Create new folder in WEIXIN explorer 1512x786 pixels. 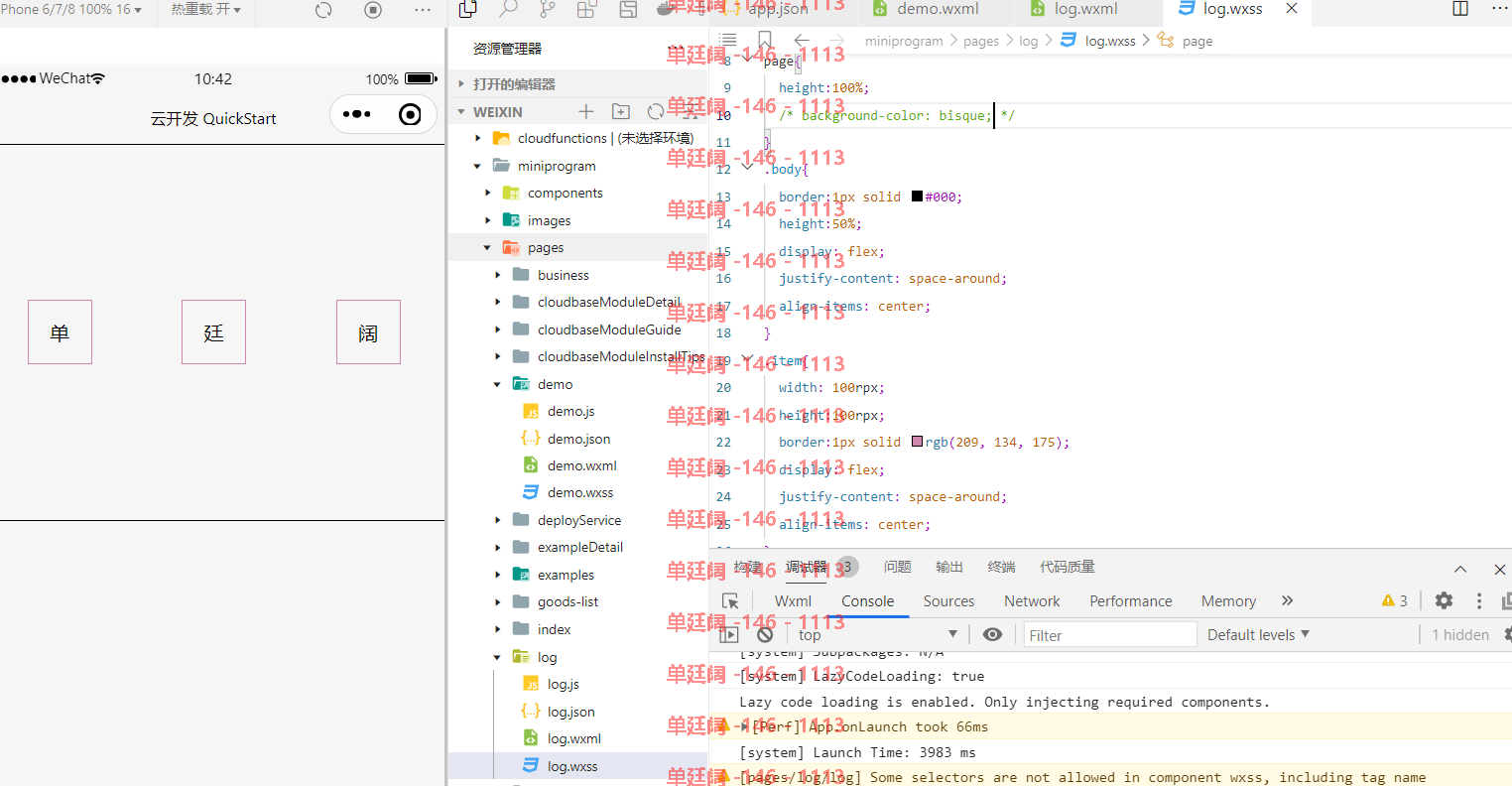[621, 111]
